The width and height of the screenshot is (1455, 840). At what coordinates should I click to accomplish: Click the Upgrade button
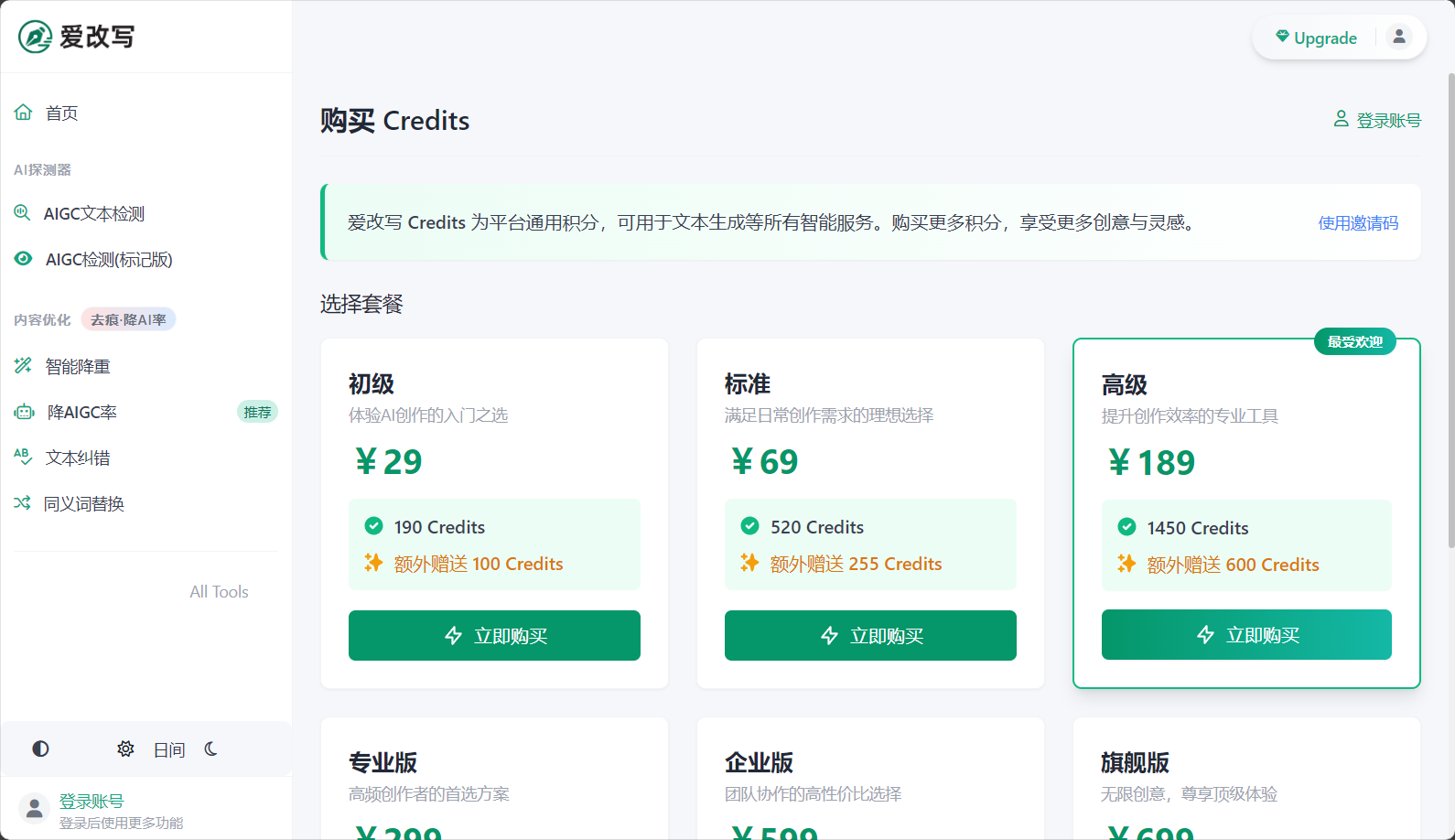[x=1317, y=38]
